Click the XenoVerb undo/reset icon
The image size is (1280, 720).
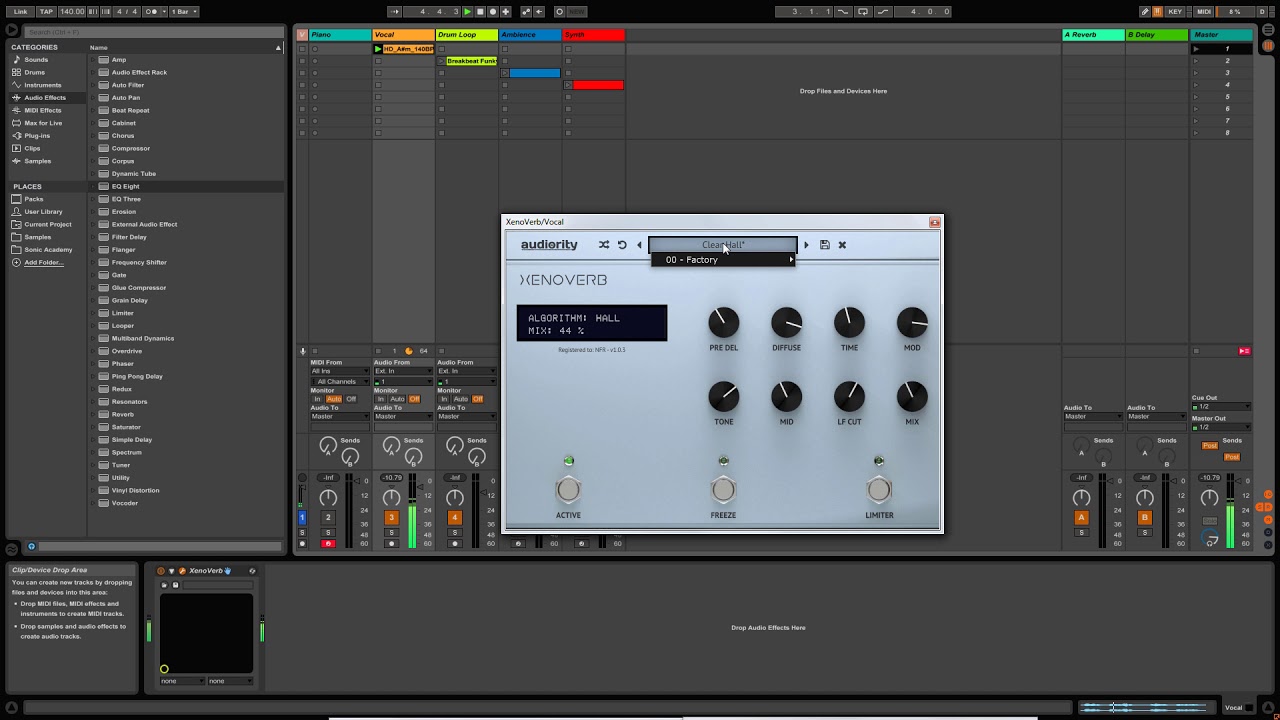622,245
